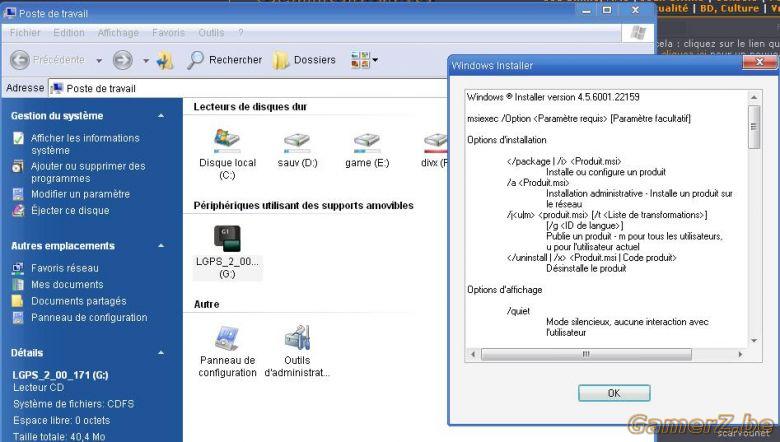This screenshot has height=442, width=780.
Task: Click the Poste de travail title bar icon
Action: point(9,12)
